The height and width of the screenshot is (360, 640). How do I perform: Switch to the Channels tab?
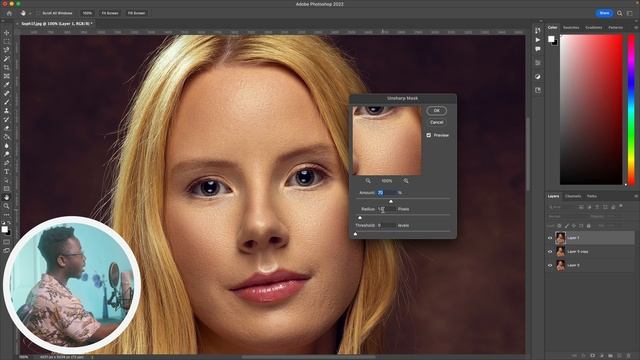tap(573, 196)
